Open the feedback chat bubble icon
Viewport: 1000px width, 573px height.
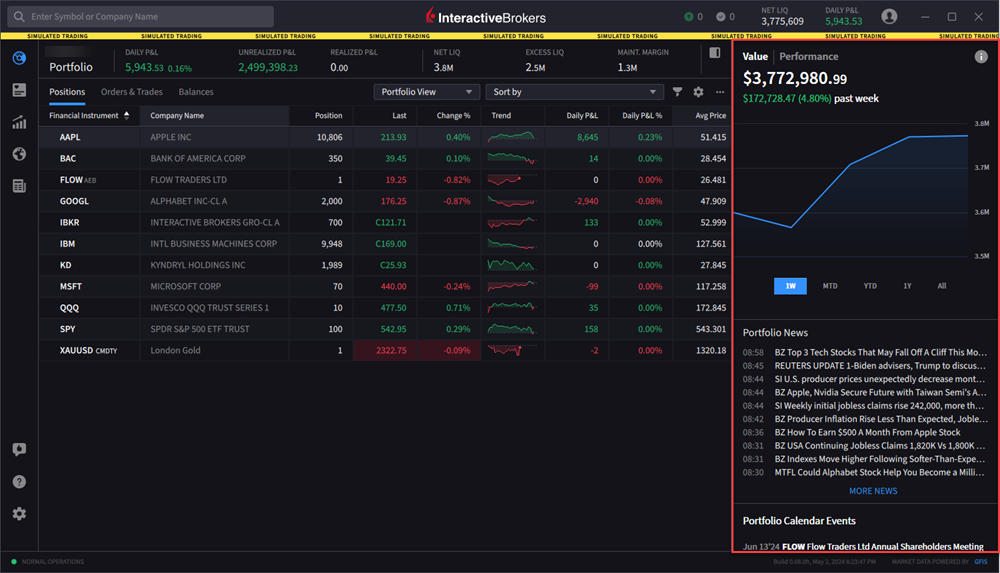(x=19, y=449)
